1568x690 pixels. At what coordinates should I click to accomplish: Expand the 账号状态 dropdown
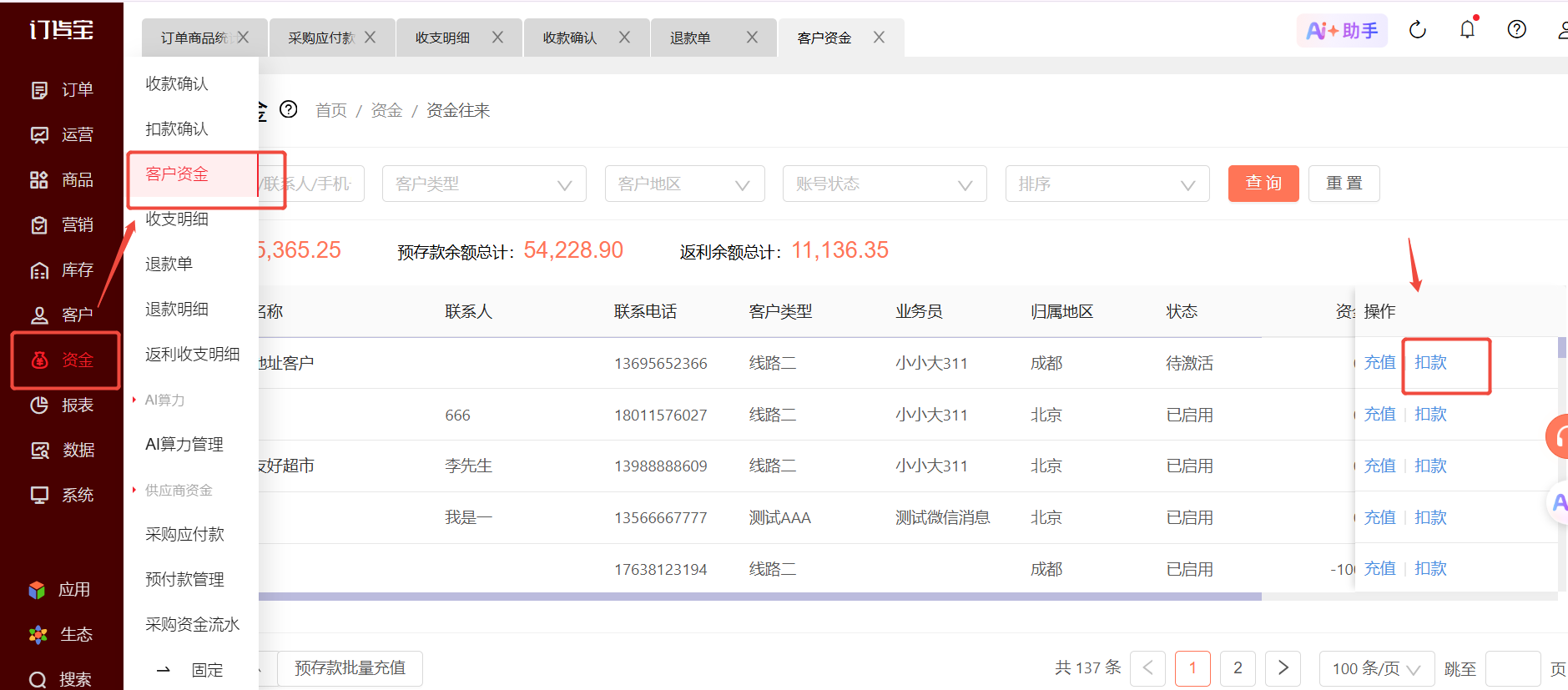885,184
